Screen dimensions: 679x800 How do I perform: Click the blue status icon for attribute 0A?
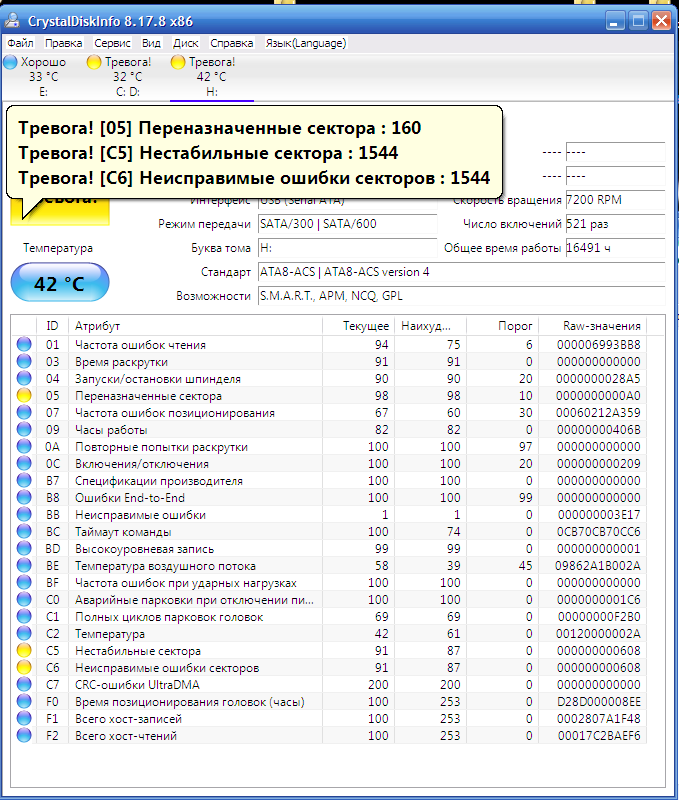click(24, 446)
